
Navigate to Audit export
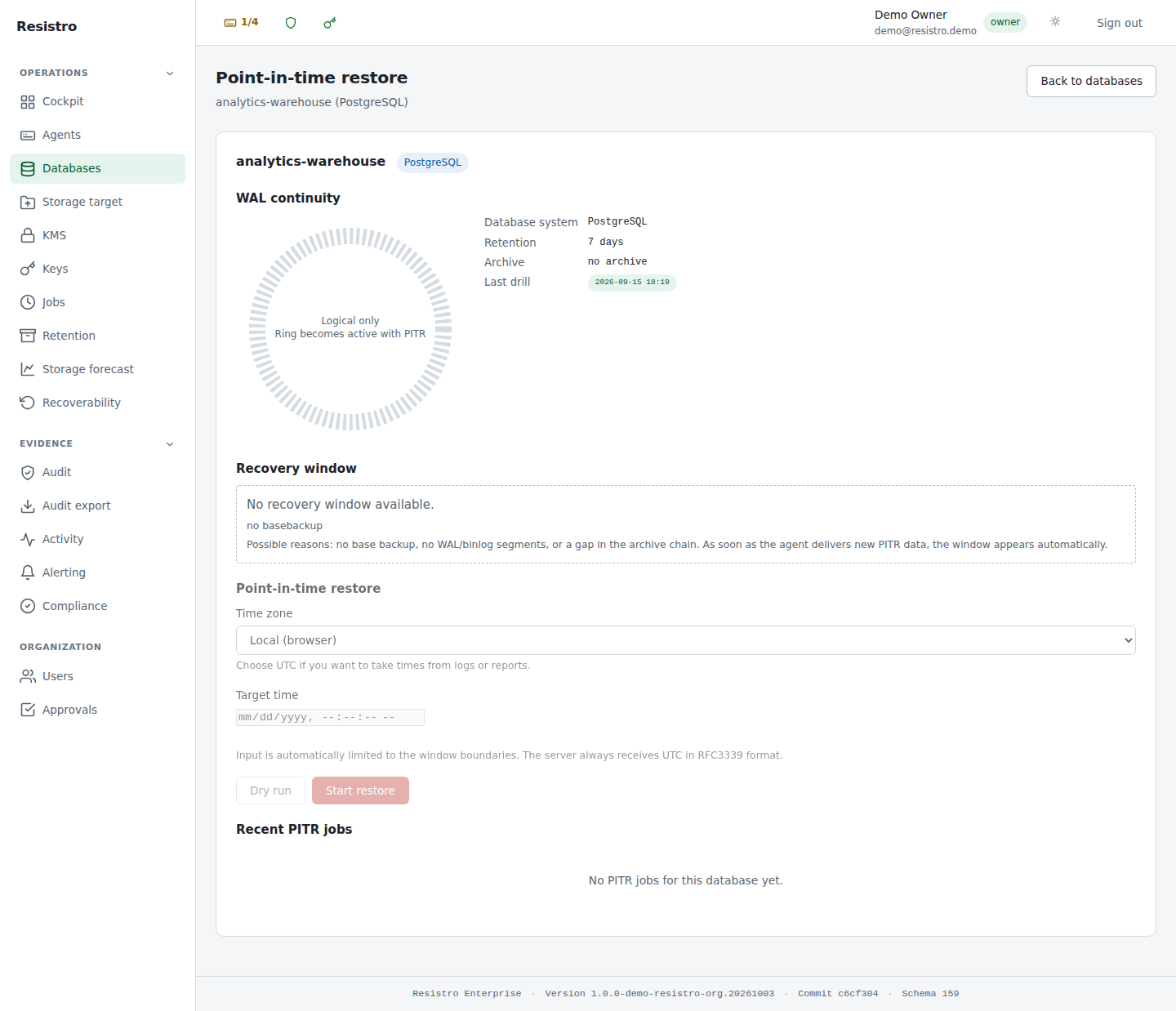(x=97, y=506)
